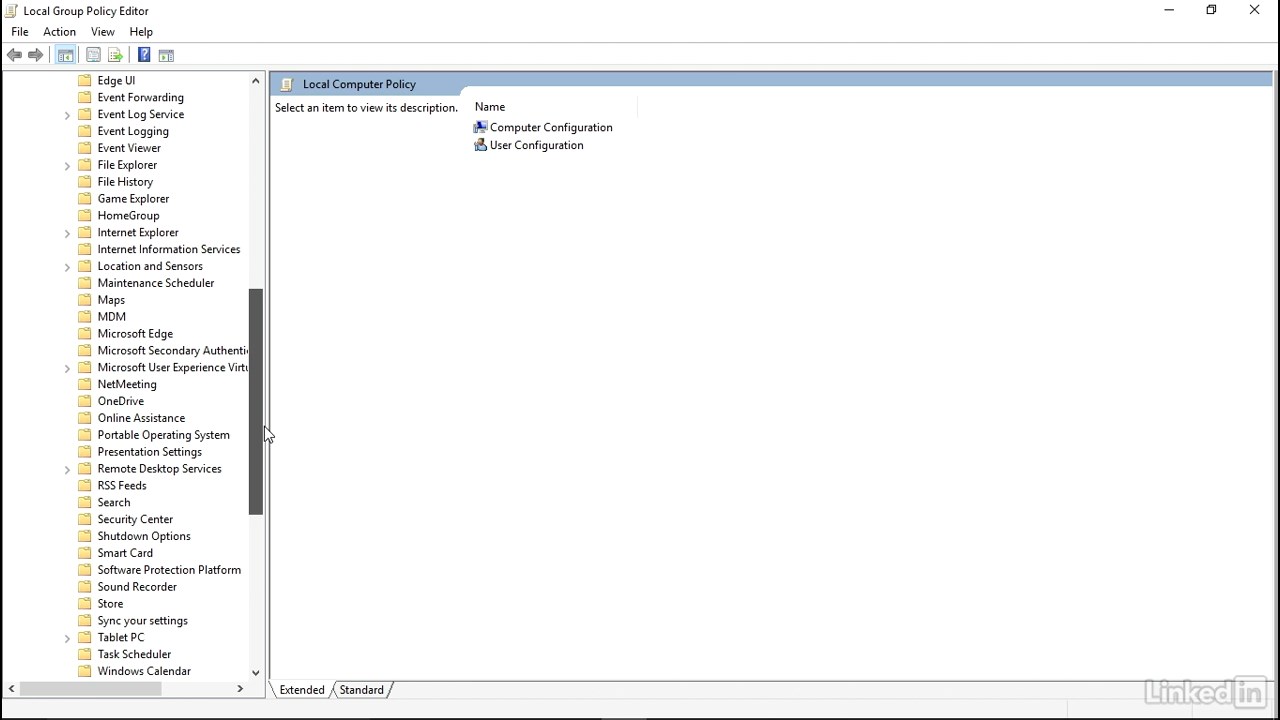Click the NetMeeting folder icon
The image size is (1280, 720).
point(85,384)
